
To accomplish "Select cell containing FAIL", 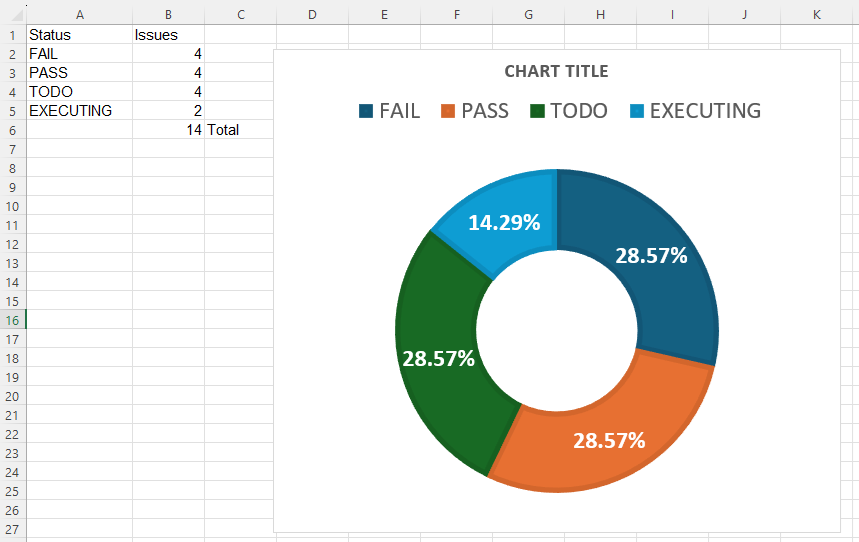I will tap(79, 54).
